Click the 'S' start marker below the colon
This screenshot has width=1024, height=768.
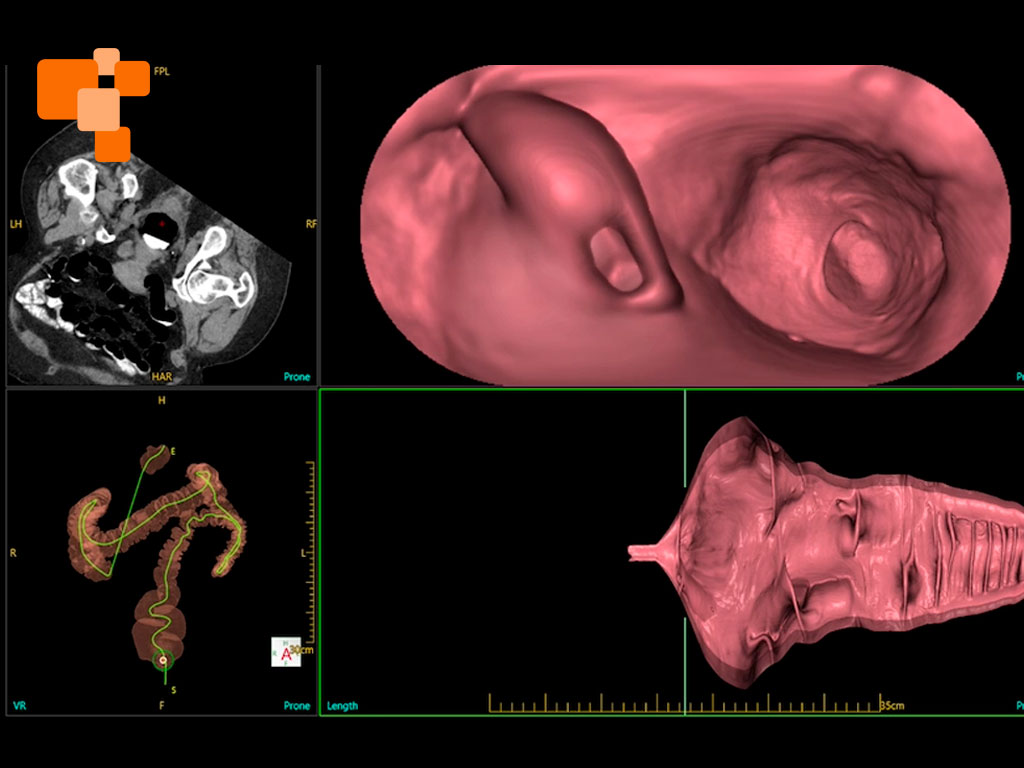[x=173, y=690]
